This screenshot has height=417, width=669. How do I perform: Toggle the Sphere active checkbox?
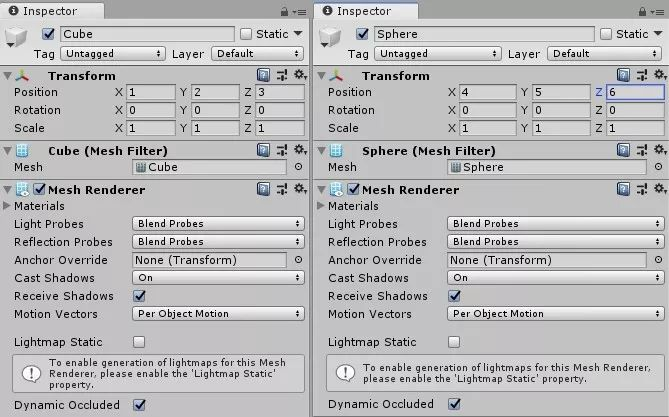[x=362, y=34]
